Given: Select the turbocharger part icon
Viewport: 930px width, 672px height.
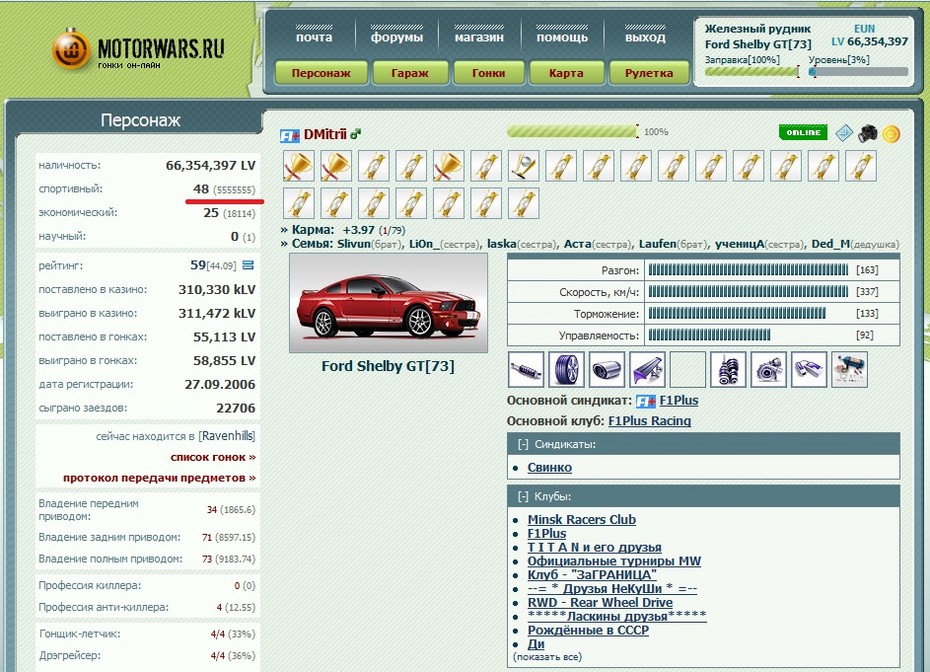Looking at the screenshot, I should [769, 369].
